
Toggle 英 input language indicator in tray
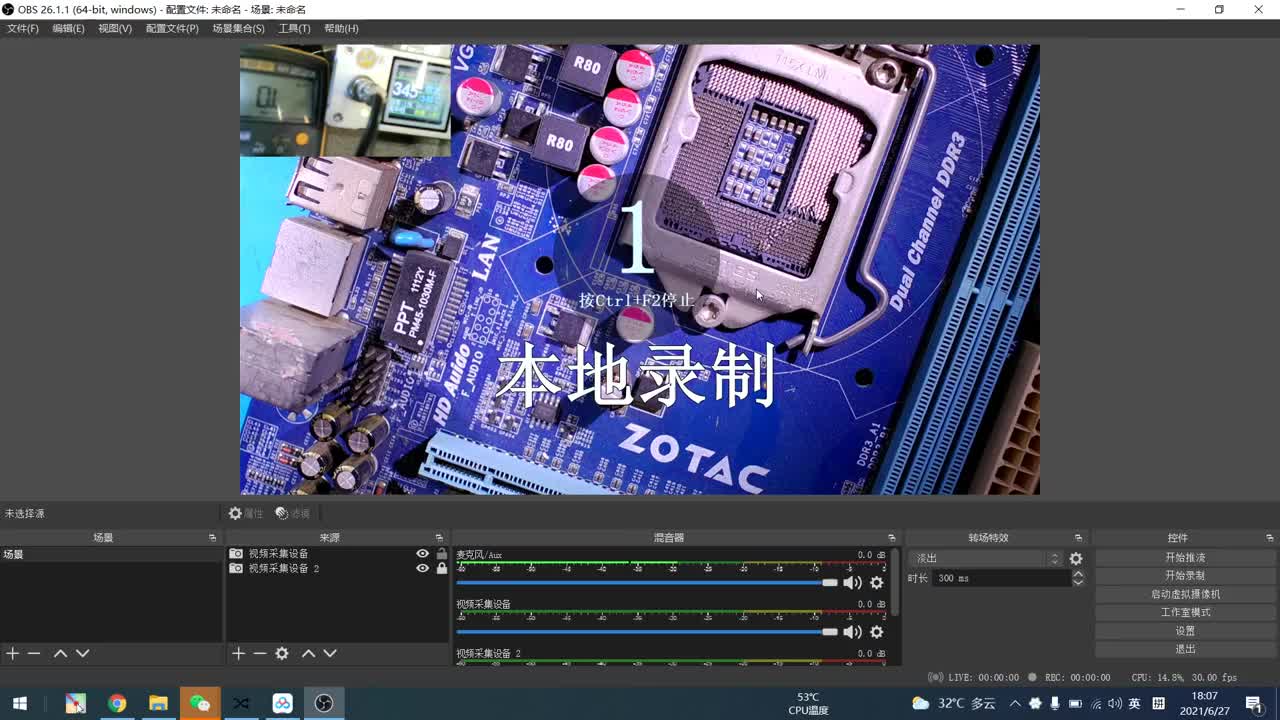pyautogui.click(x=1135, y=703)
